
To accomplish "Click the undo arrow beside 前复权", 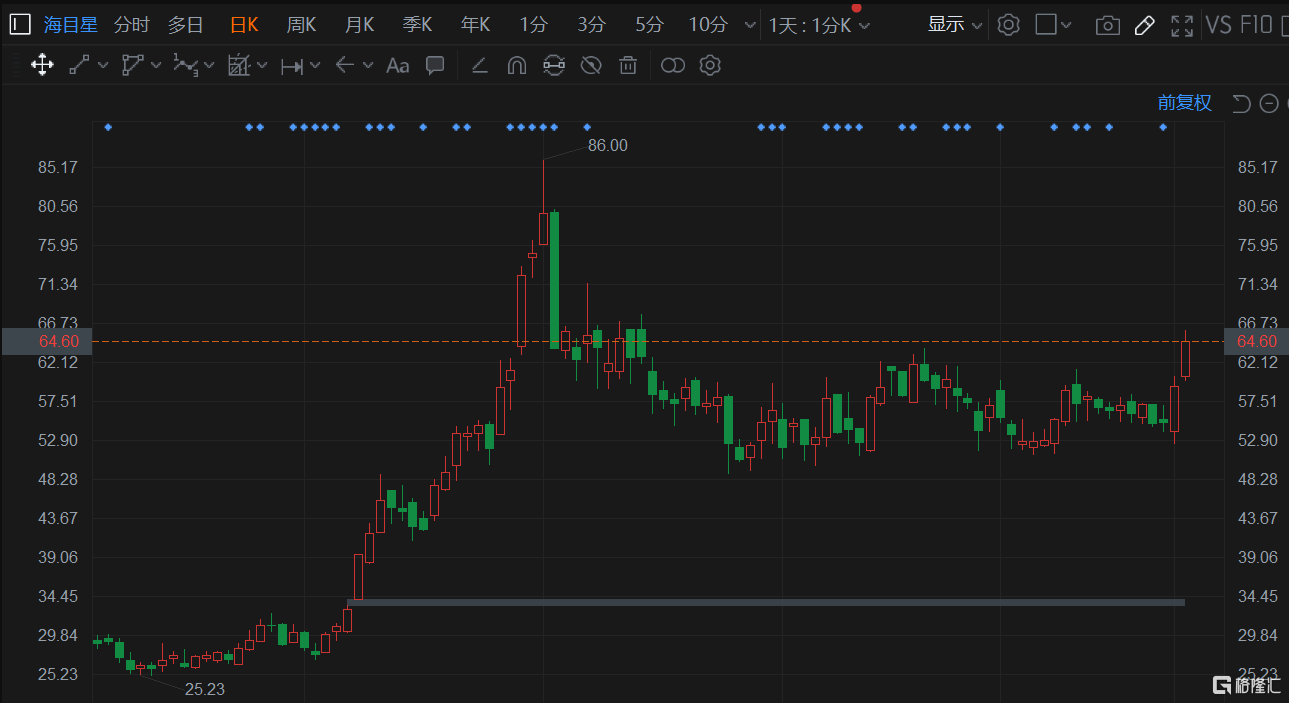I will click(1241, 103).
